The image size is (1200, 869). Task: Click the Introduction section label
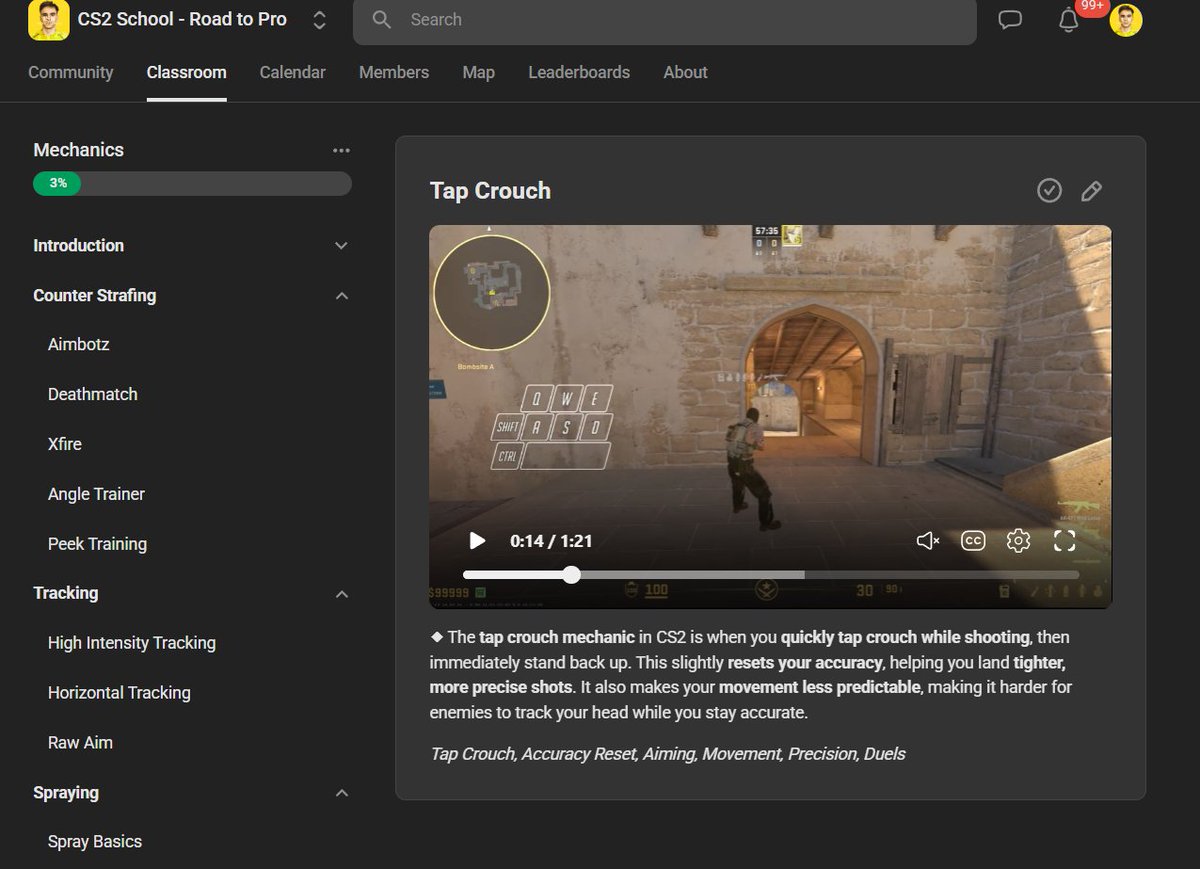[78, 246]
